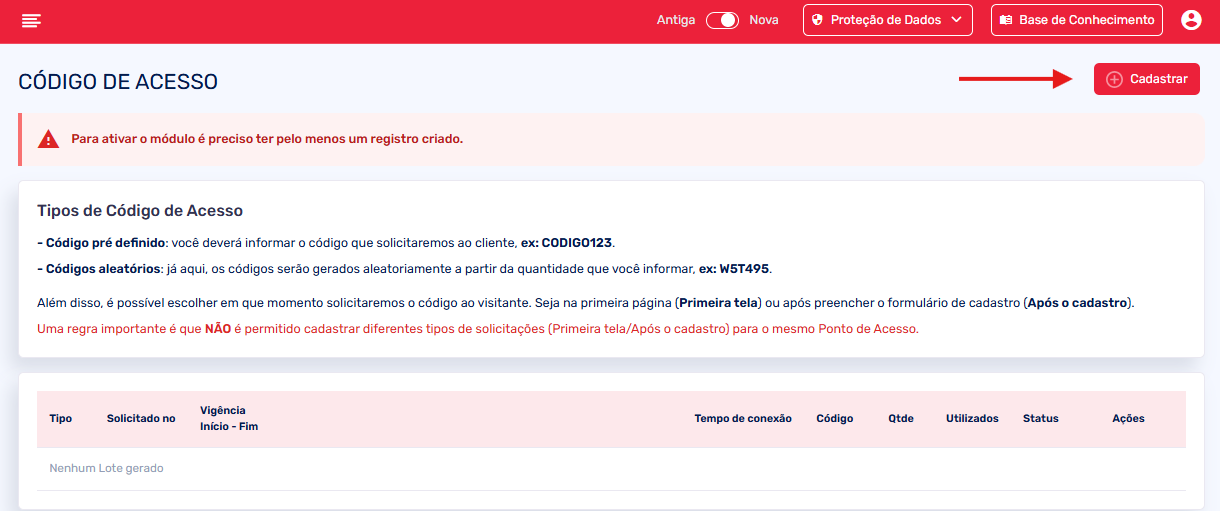Select the 'Antiga' version label
The height and width of the screenshot is (511, 1220).
click(676, 20)
